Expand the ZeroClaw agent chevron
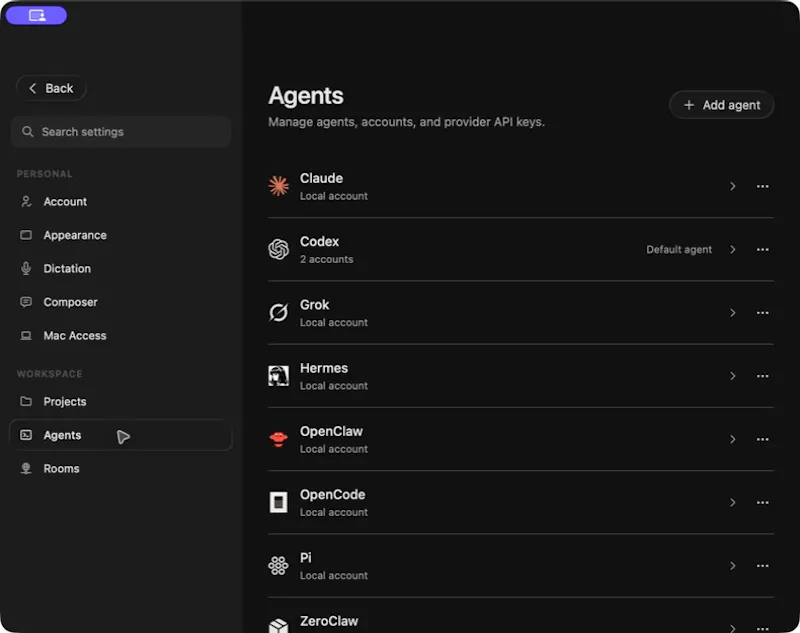 click(733, 628)
